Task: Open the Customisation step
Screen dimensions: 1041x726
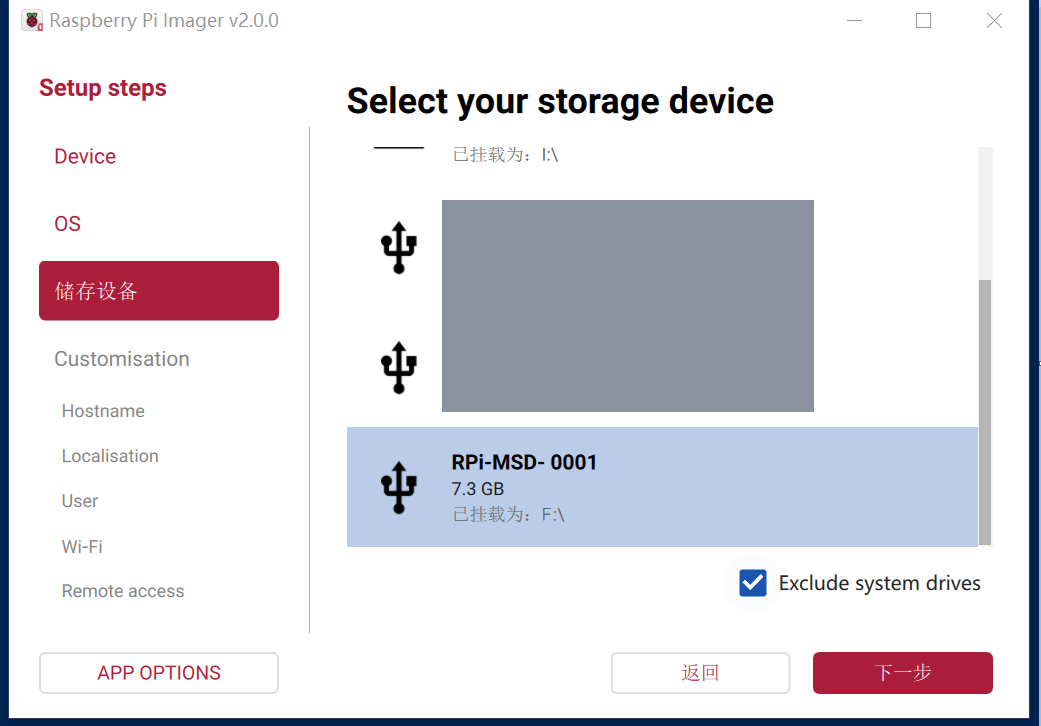Action: (122, 359)
